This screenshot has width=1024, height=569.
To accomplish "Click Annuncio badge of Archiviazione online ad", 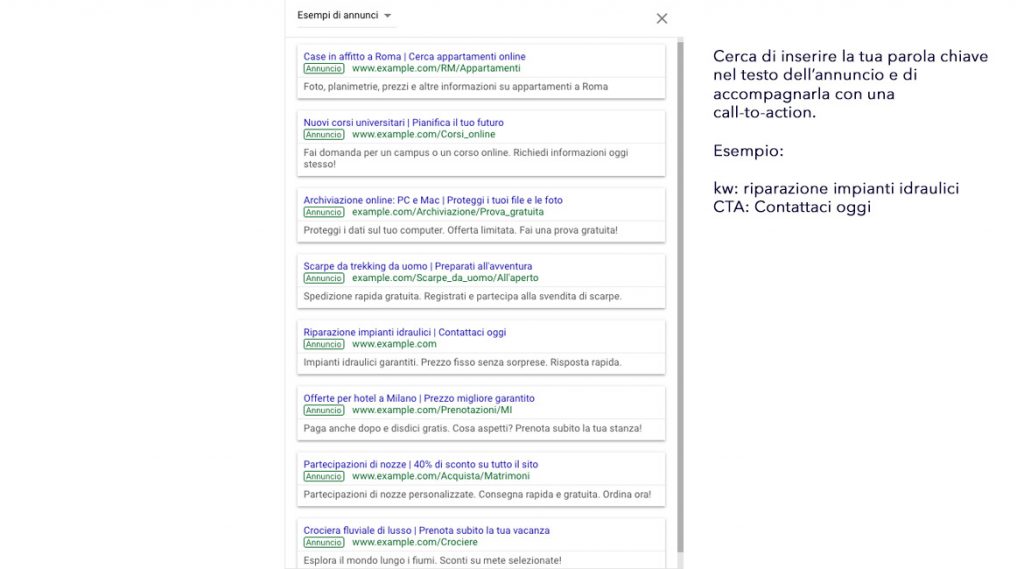I will [324, 212].
